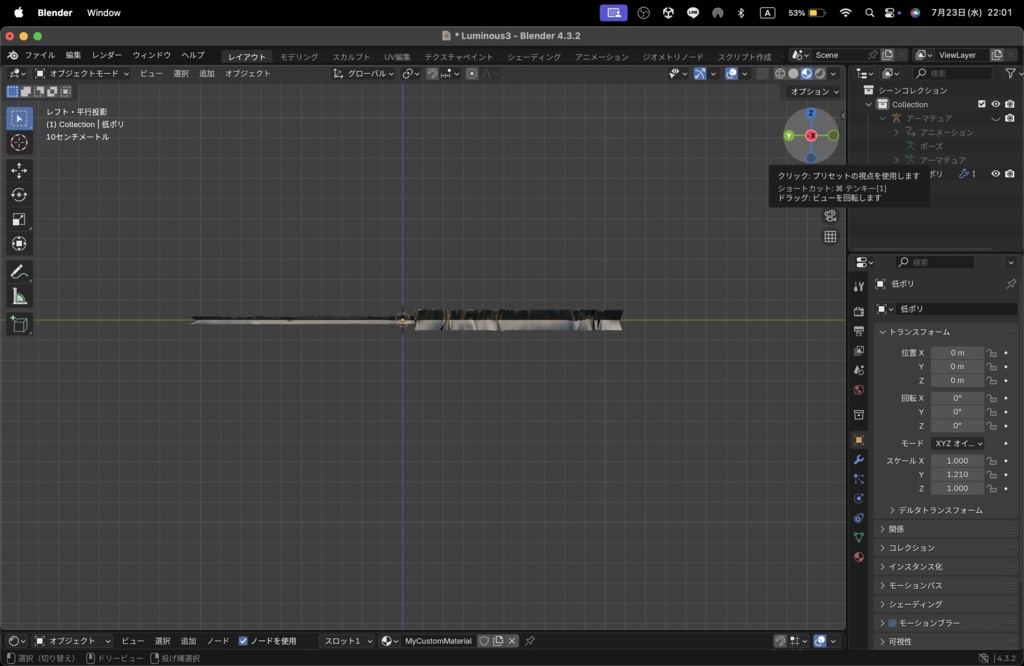
Task: Open the Modifiers properties tab
Action: 859,460
